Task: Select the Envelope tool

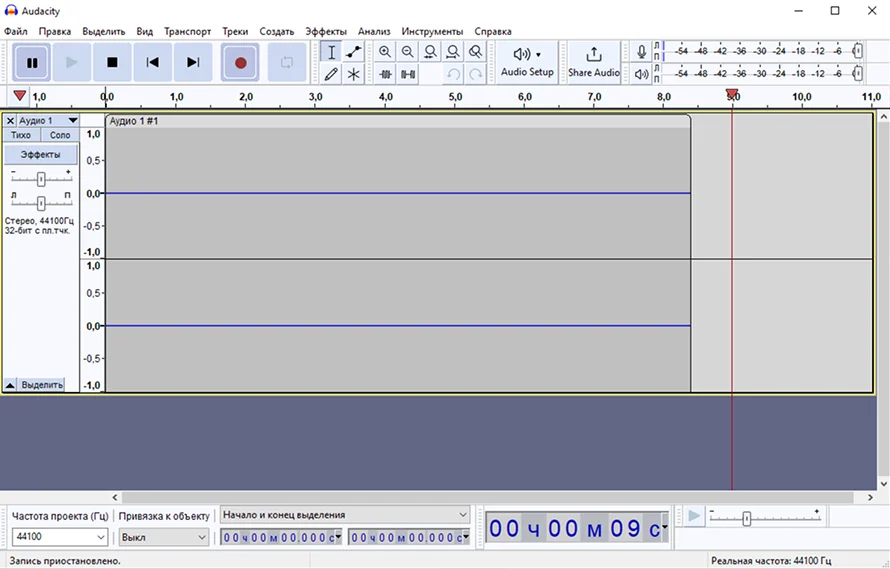Action: coord(354,52)
